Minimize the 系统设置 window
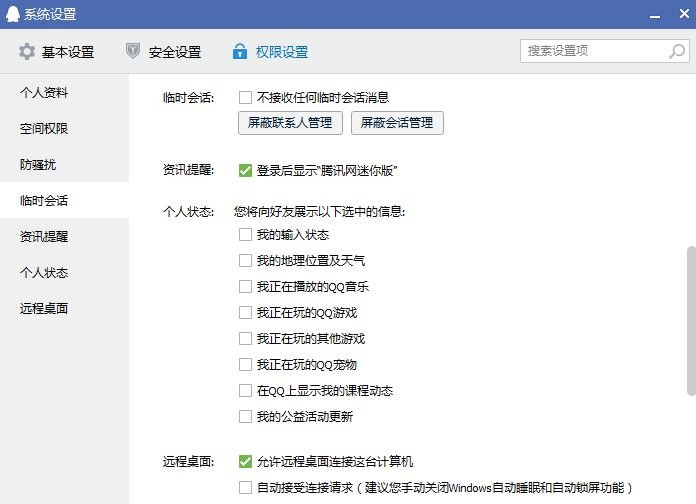Screen dimensions: 696x504 coord(655,16)
